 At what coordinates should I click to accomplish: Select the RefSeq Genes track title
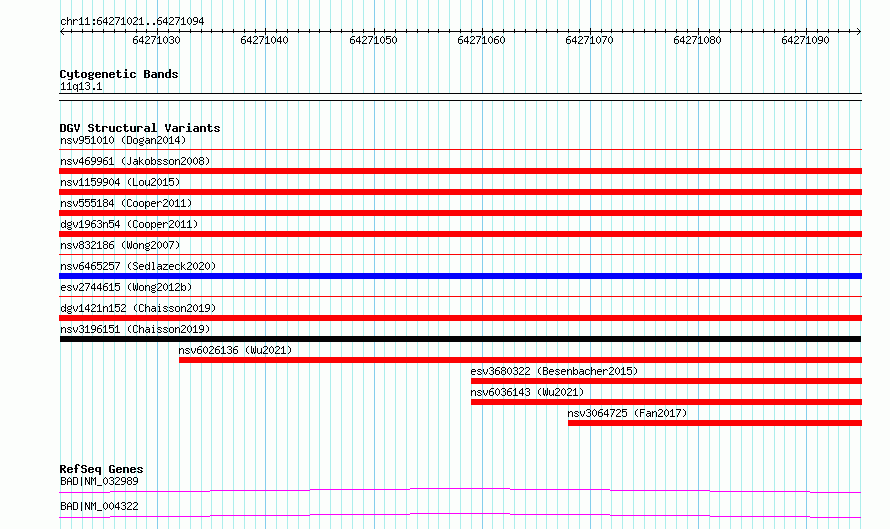[101, 469]
